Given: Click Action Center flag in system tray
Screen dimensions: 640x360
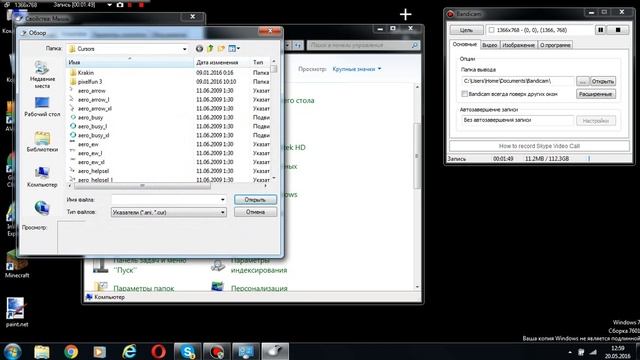Looking at the screenshot, I should [x=581, y=352].
